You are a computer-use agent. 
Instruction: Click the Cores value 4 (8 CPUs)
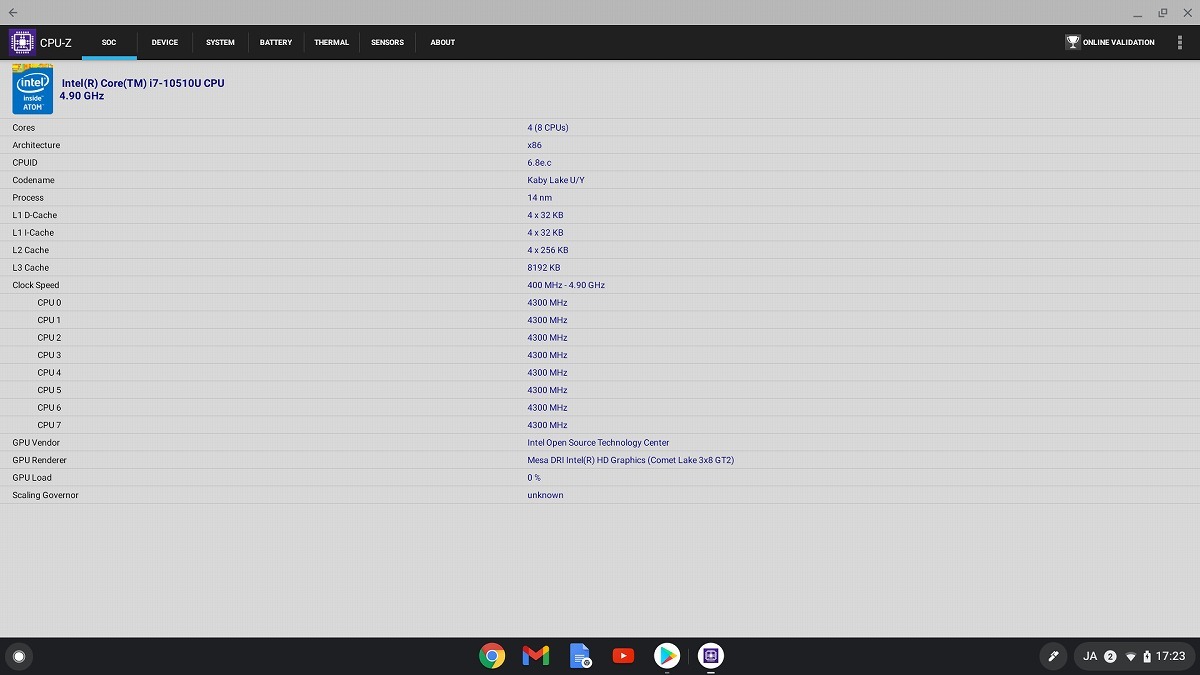(x=548, y=128)
